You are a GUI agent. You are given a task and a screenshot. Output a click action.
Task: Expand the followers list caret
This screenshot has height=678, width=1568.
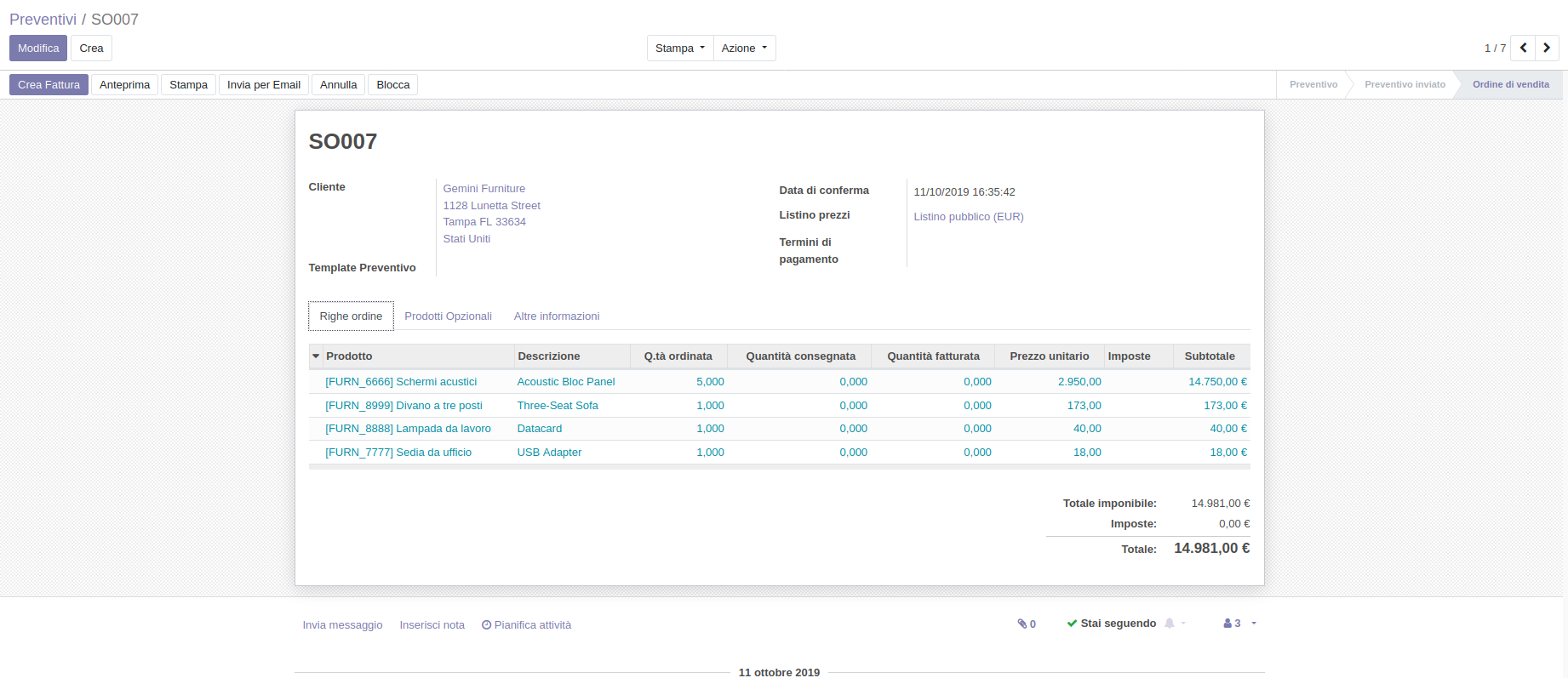tap(1254, 624)
